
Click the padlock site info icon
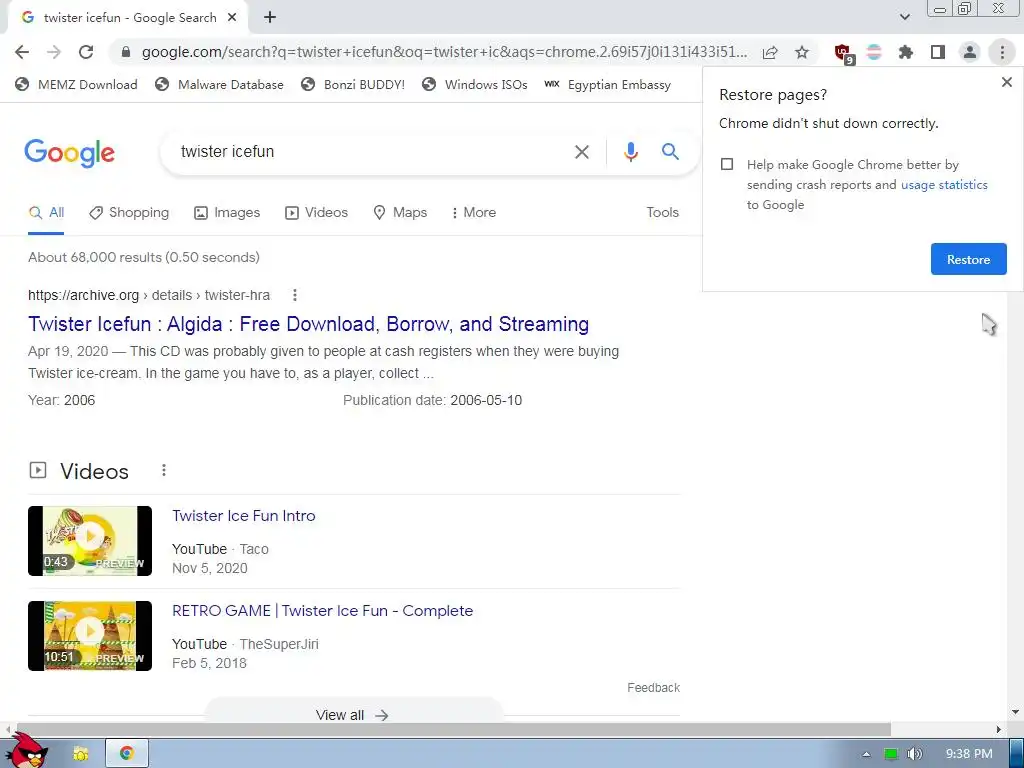click(126, 52)
